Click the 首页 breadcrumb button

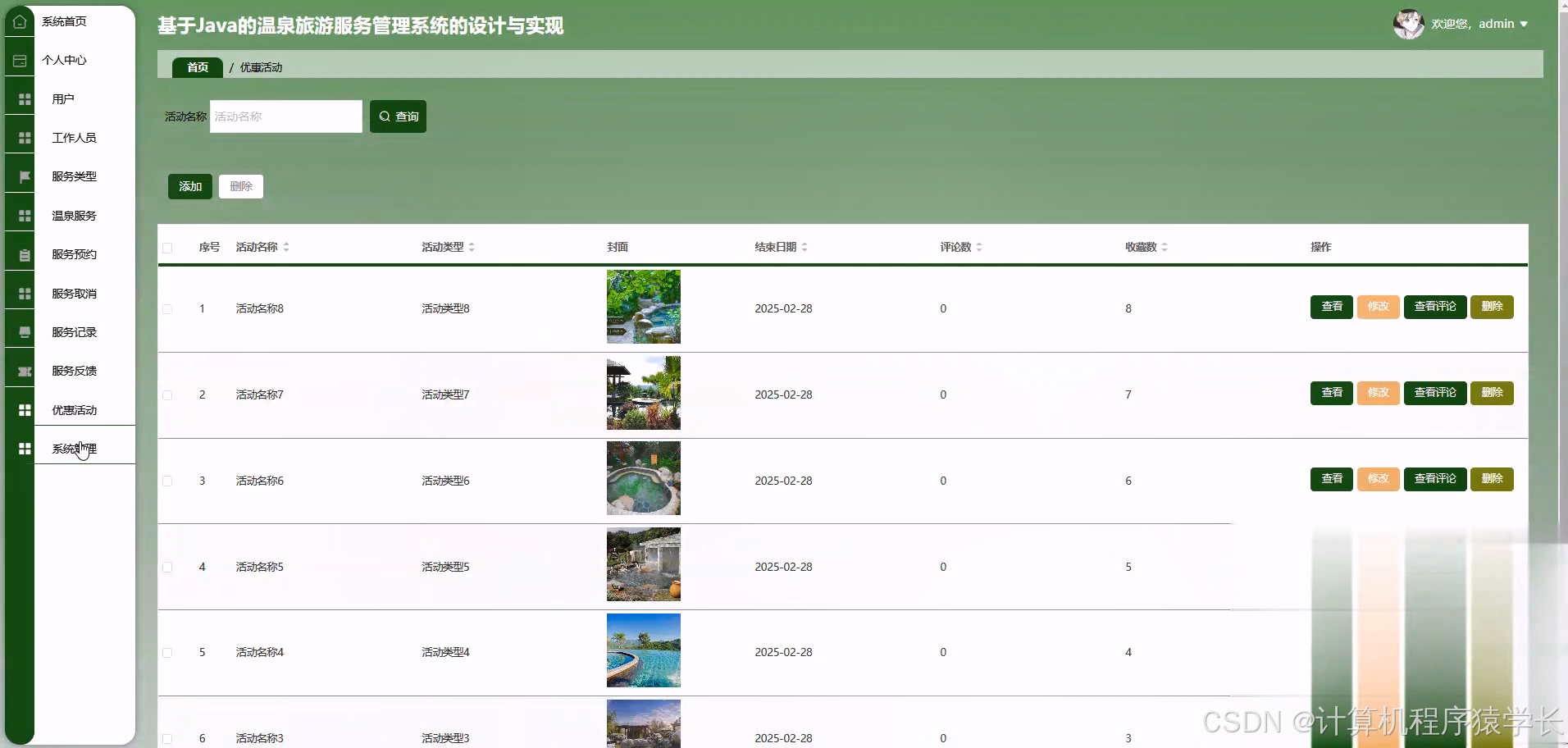click(198, 67)
